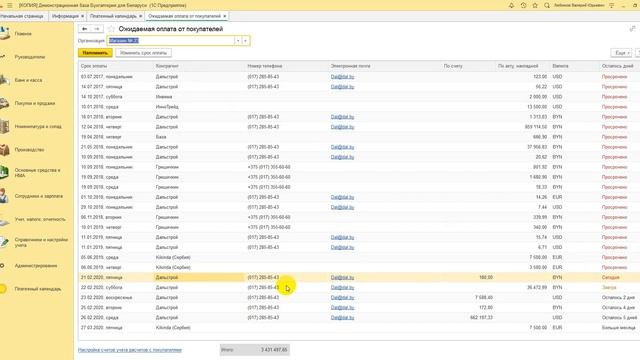This screenshot has width=640, height=360.
Task: Select the 22.02.2020, суббота date cell
Action: coord(116,287)
